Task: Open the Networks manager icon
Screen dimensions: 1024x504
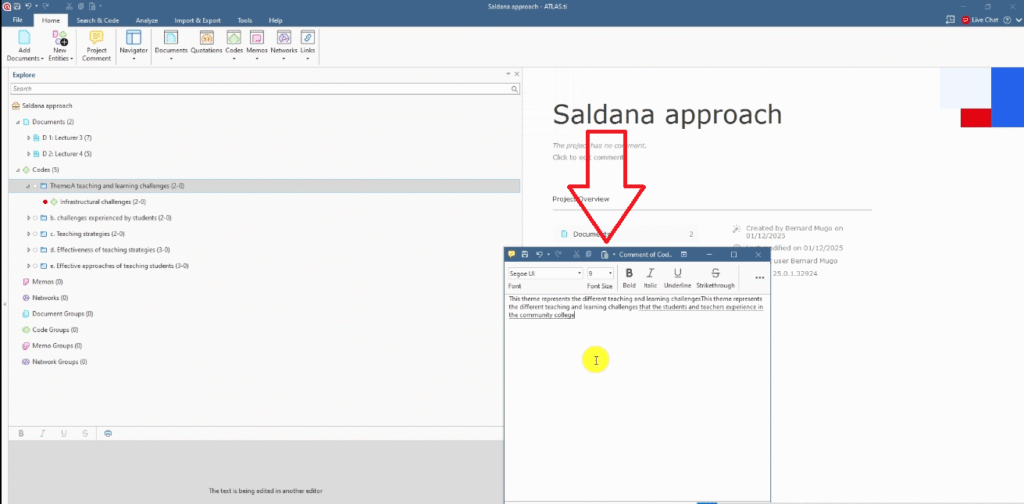Action: [x=284, y=40]
